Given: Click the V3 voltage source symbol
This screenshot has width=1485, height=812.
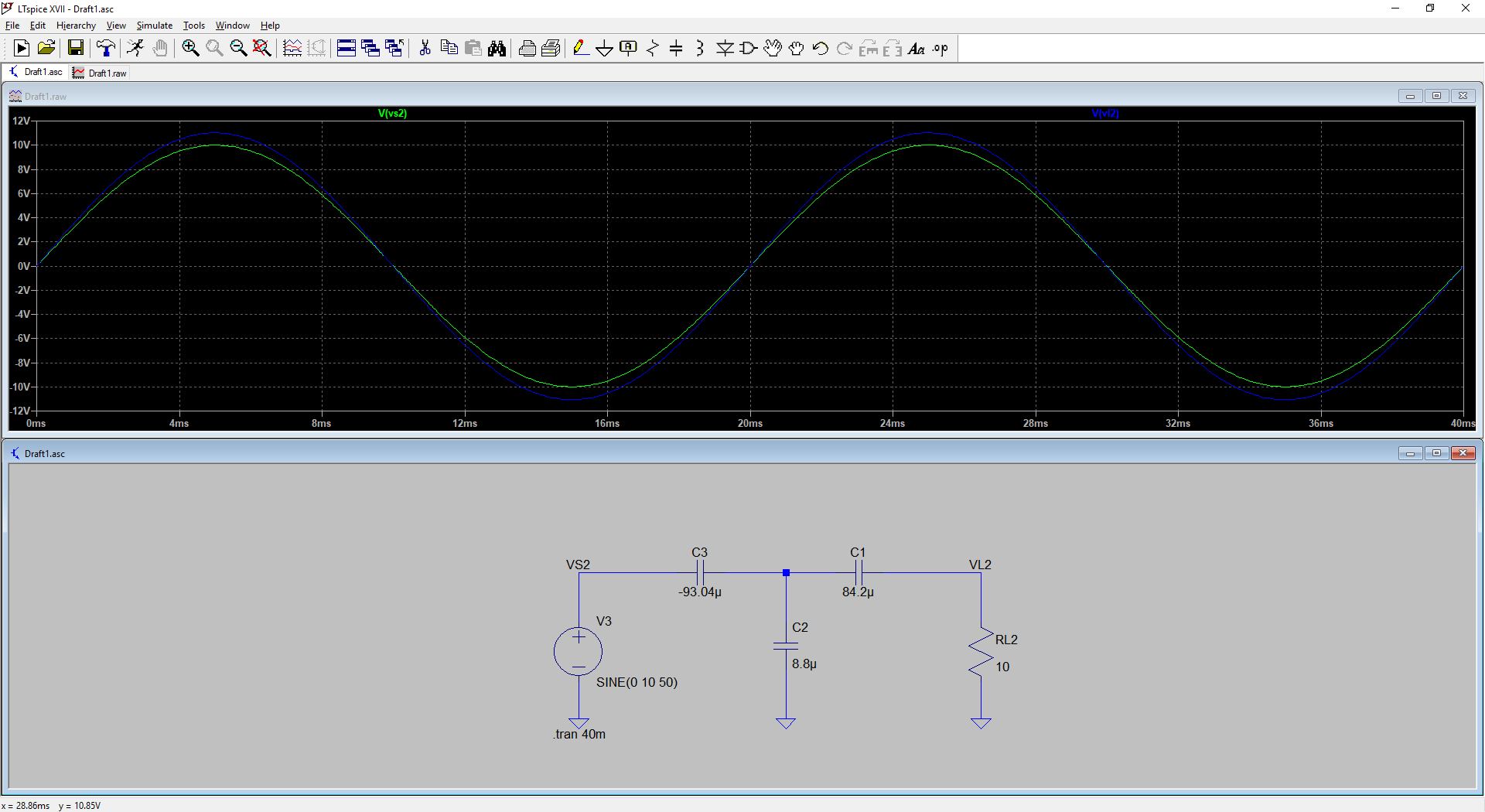Looking at the screenshot, I should click(x=578, y=651).
